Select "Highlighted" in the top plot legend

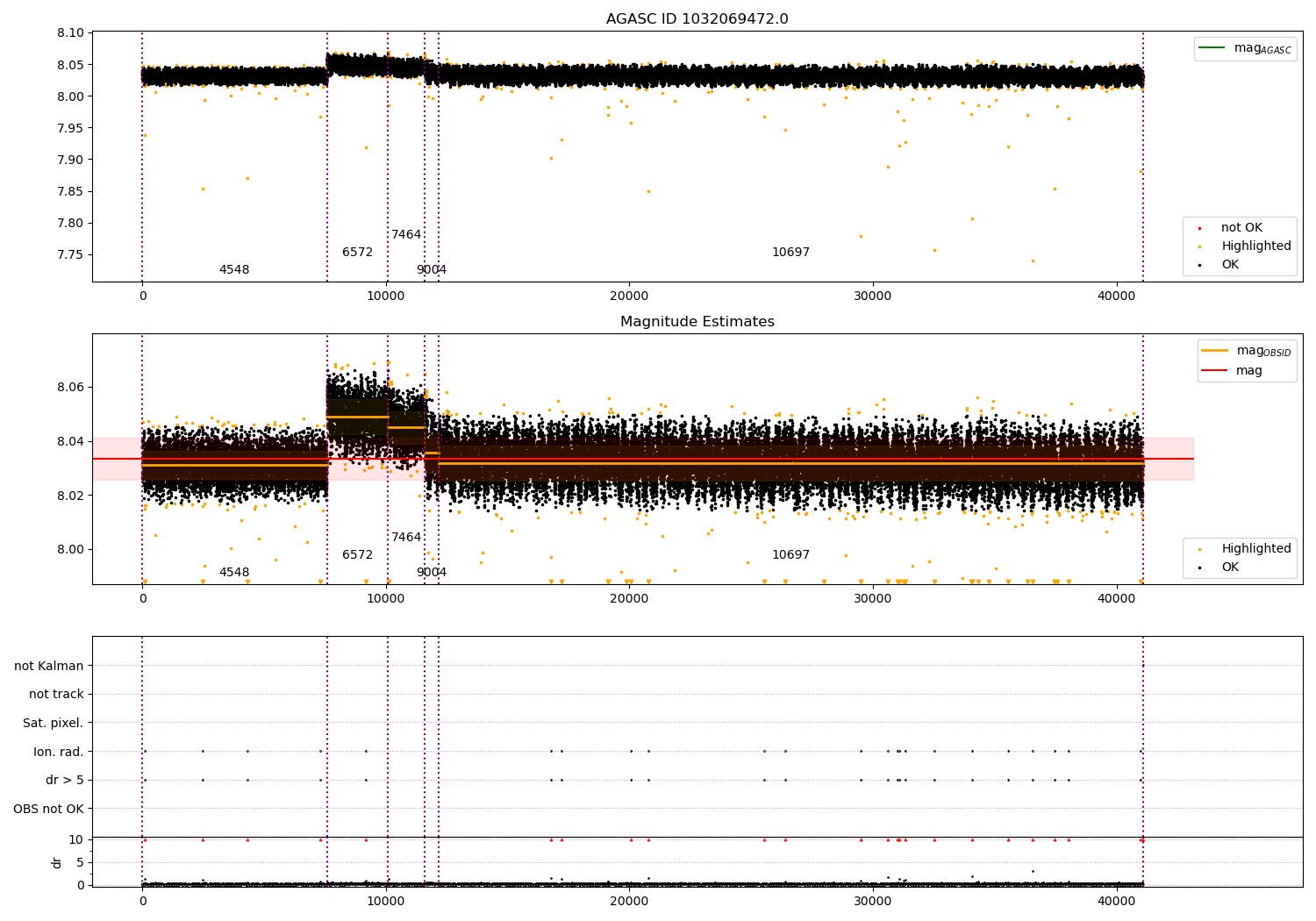(1256, 246)
